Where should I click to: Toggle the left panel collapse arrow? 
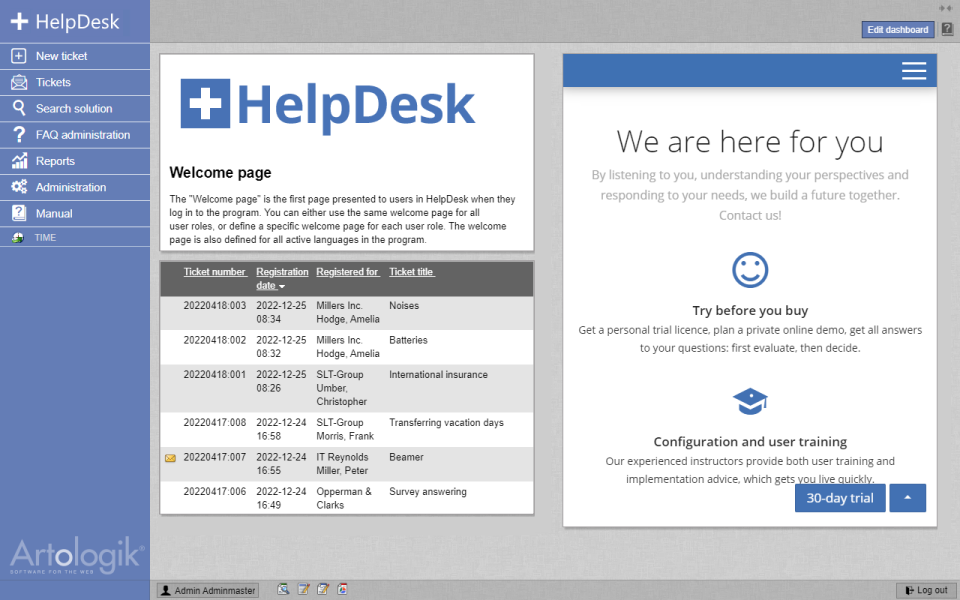pyautogui.click(x=944, y=8)
